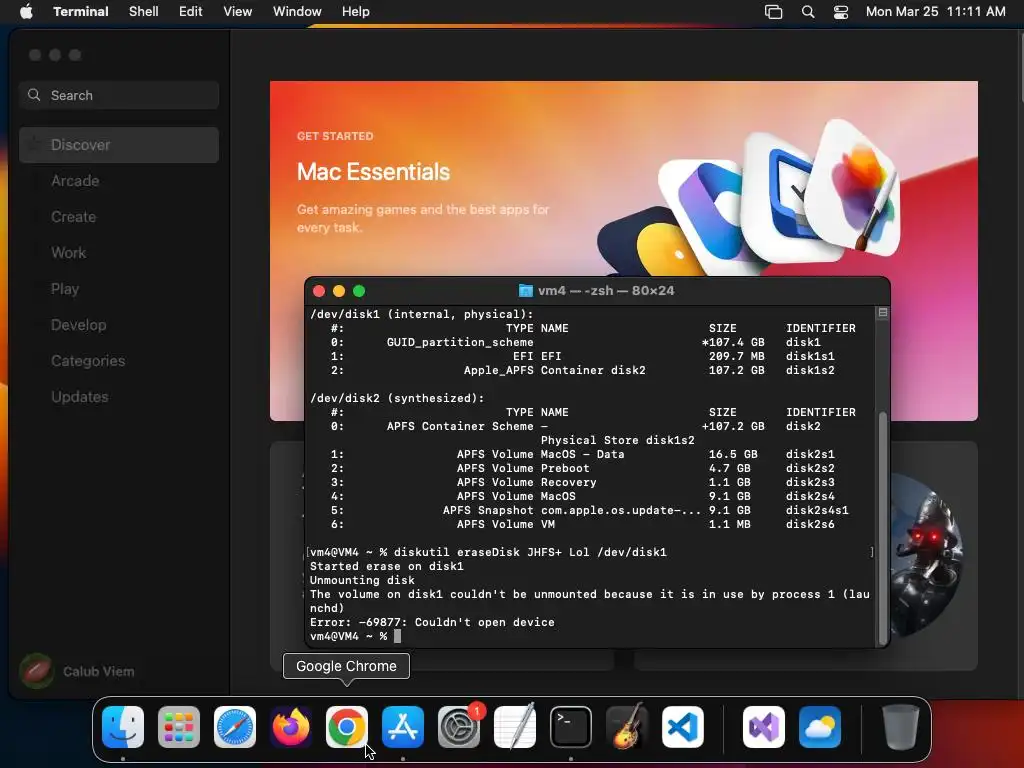Open the Apple menu
The image size is (1024, 768).
pyautogui.click(x=26, y=11)
